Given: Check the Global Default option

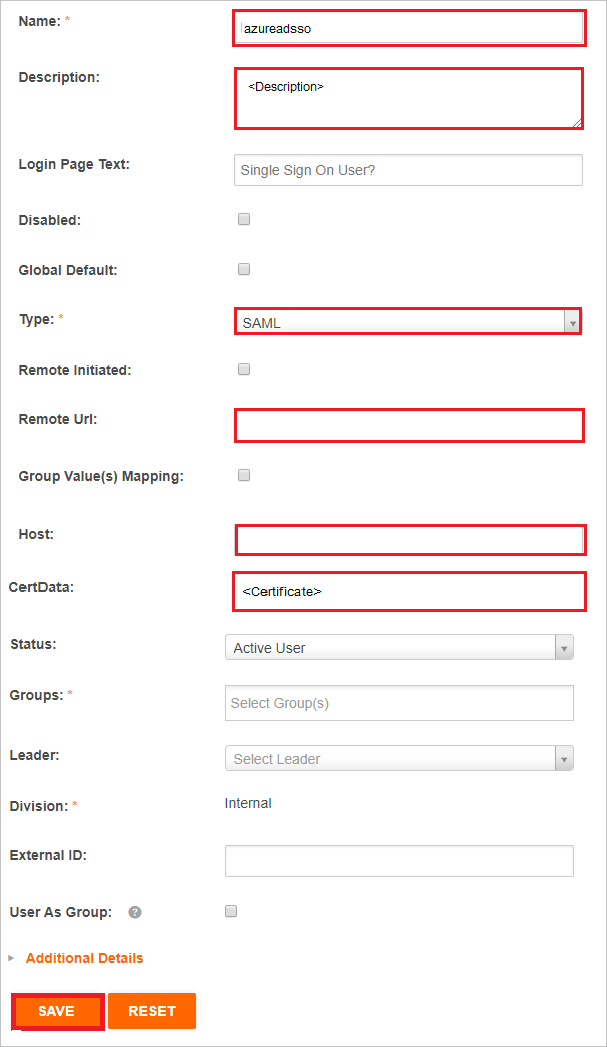Looking at the screenshot, I should tap(243, 268).
